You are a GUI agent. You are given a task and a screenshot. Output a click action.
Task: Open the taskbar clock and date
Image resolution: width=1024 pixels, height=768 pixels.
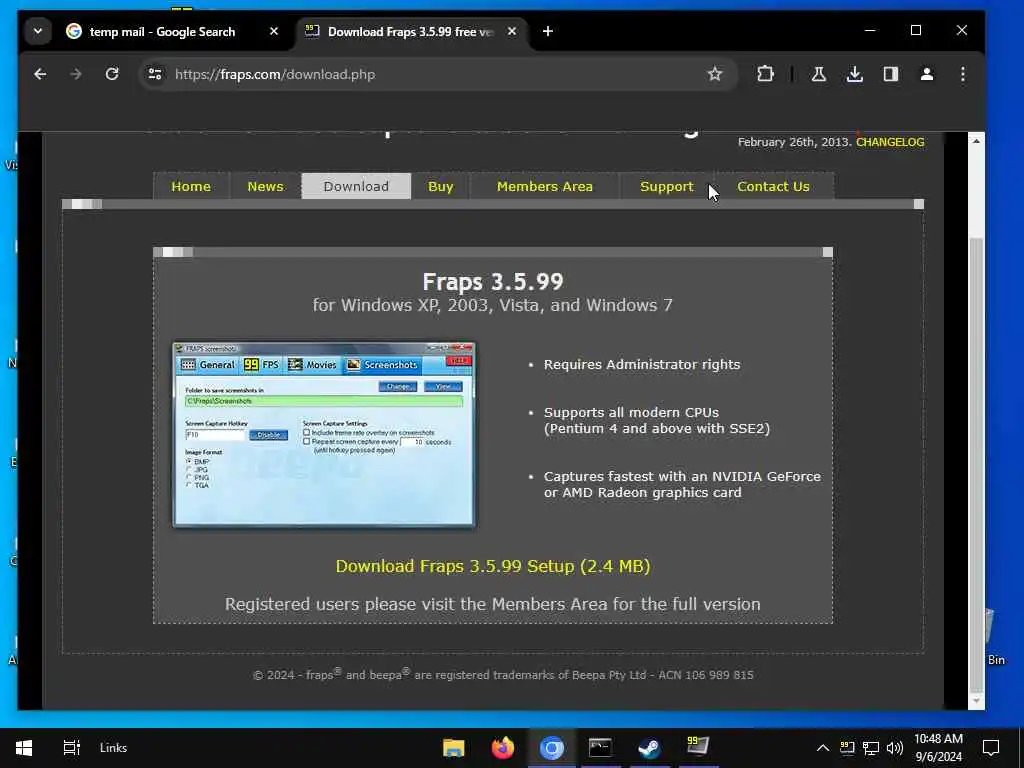(x=938, y=748)
